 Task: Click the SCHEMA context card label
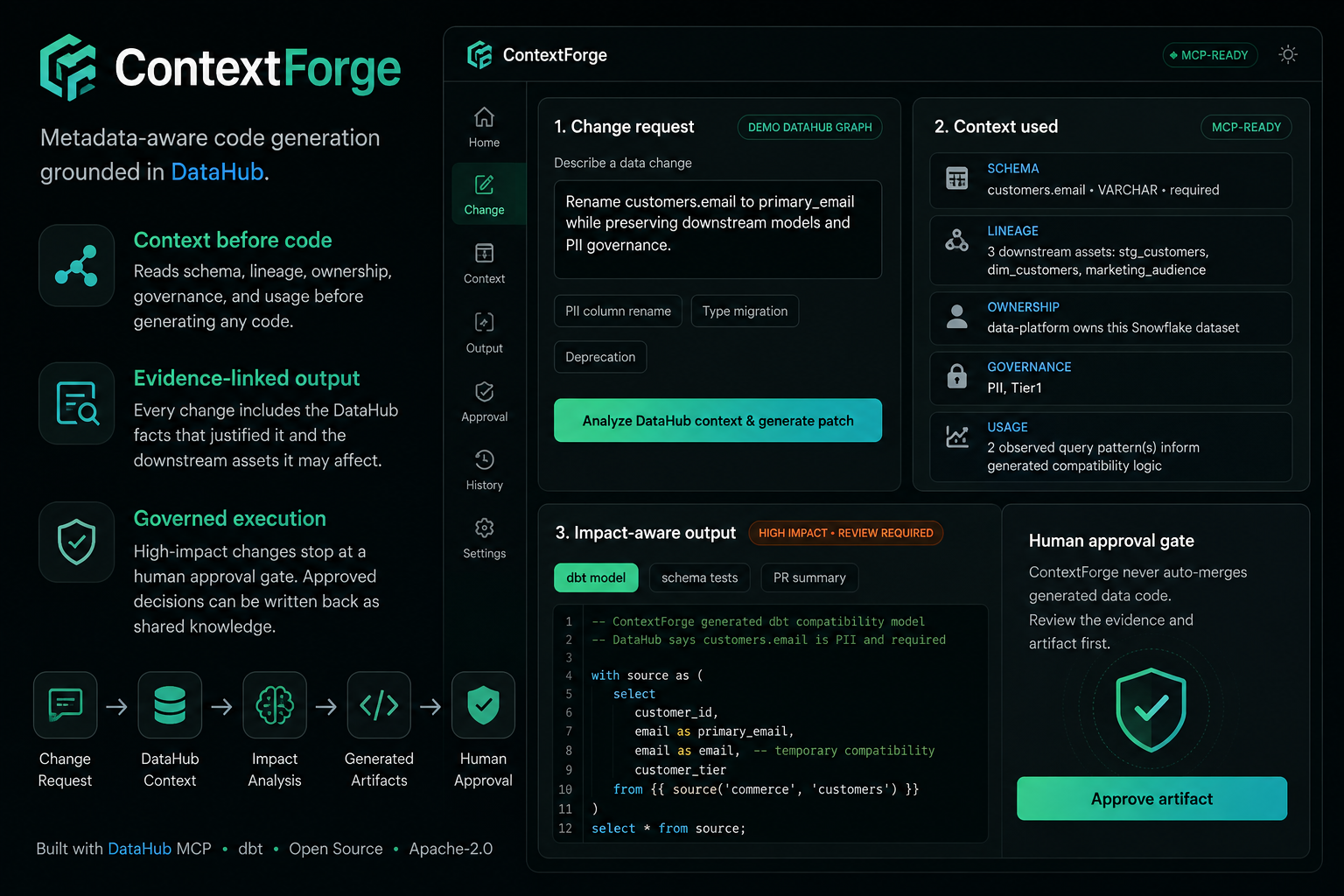[1013, 168]
